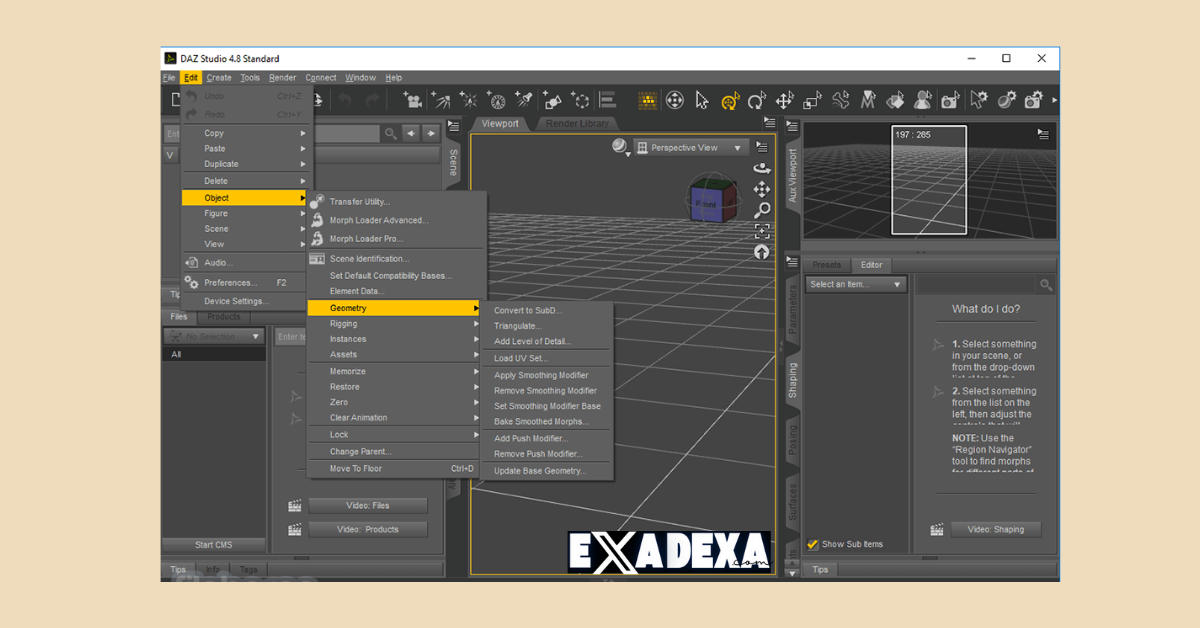
Task: Switch to the Render Library tab
Action: tap(577, 123)
